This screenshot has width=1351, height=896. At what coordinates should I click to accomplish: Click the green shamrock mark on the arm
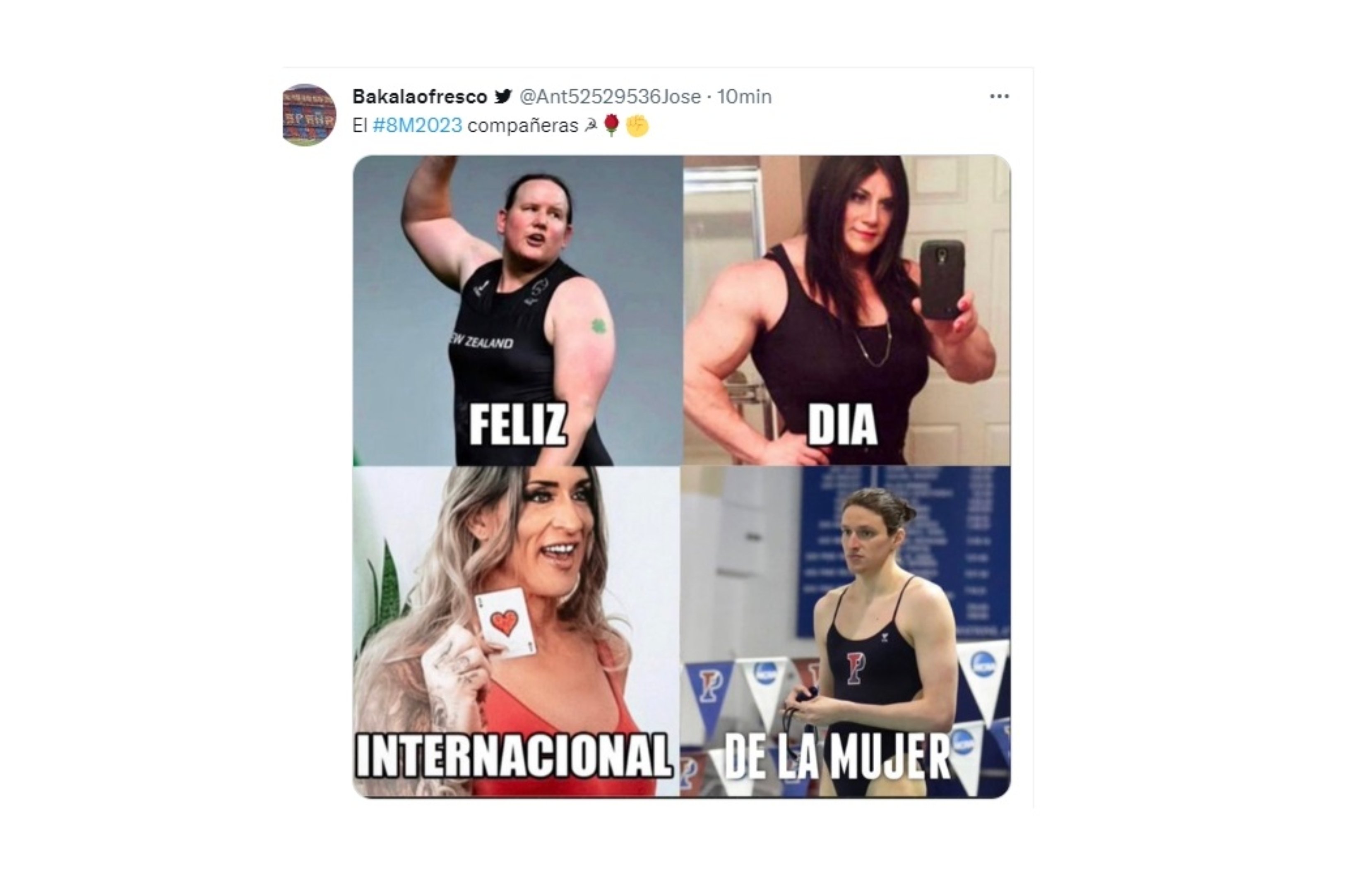tap(599, 326)
